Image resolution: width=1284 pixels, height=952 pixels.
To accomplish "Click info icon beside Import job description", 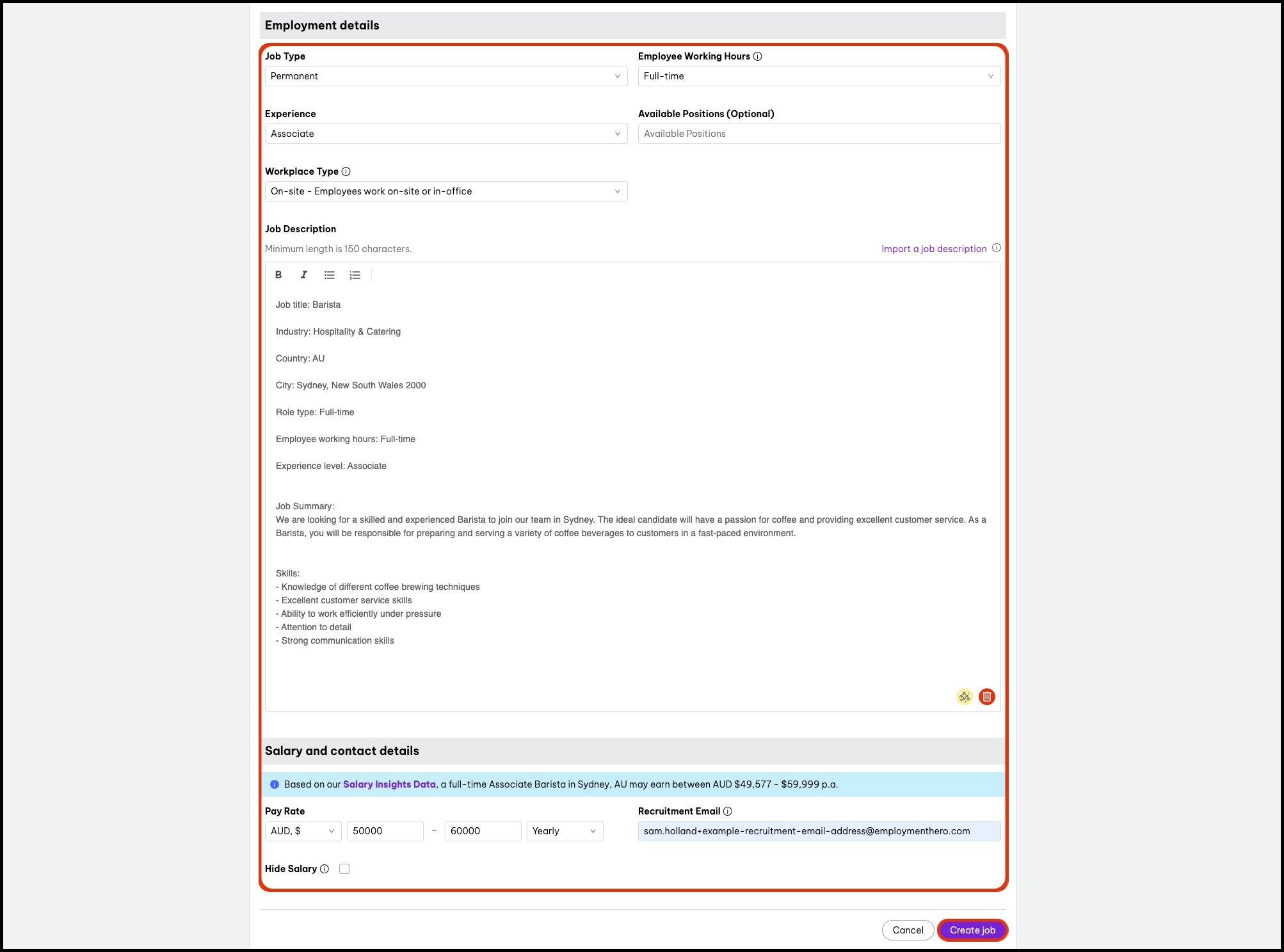I will [x=997, y=248].
